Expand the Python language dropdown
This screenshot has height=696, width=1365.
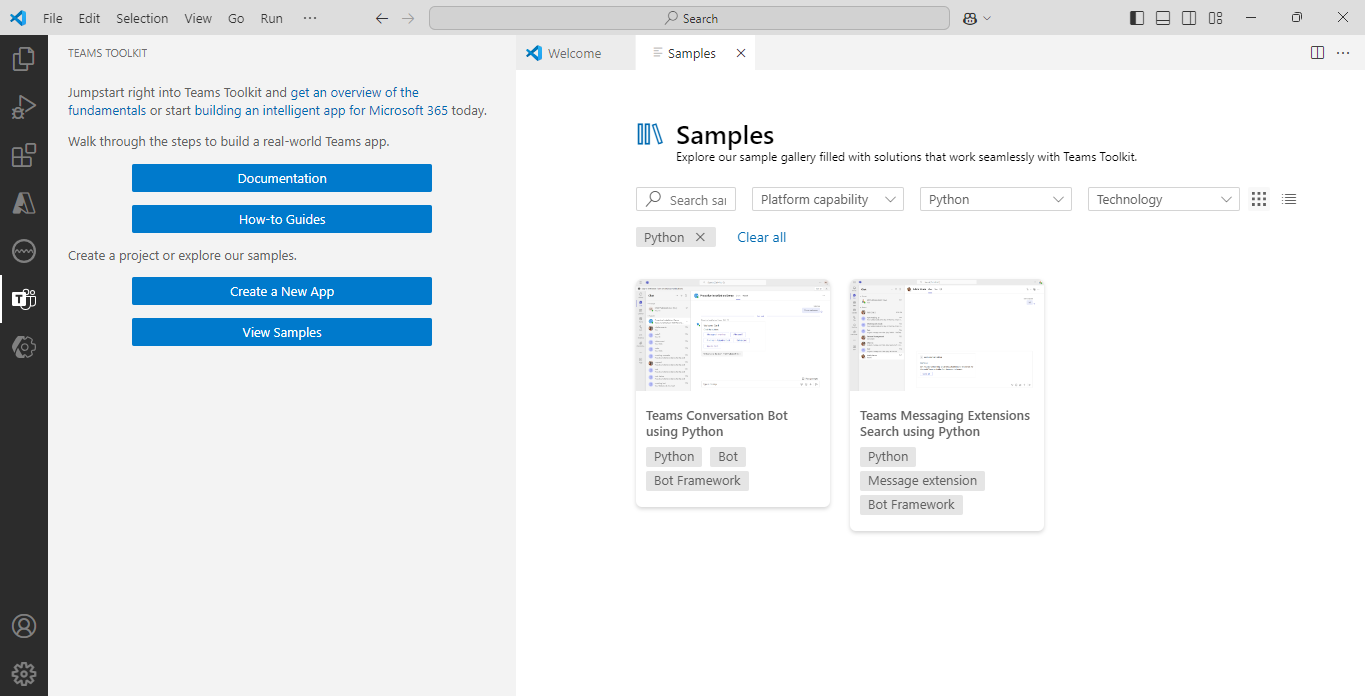click(996, 199)
